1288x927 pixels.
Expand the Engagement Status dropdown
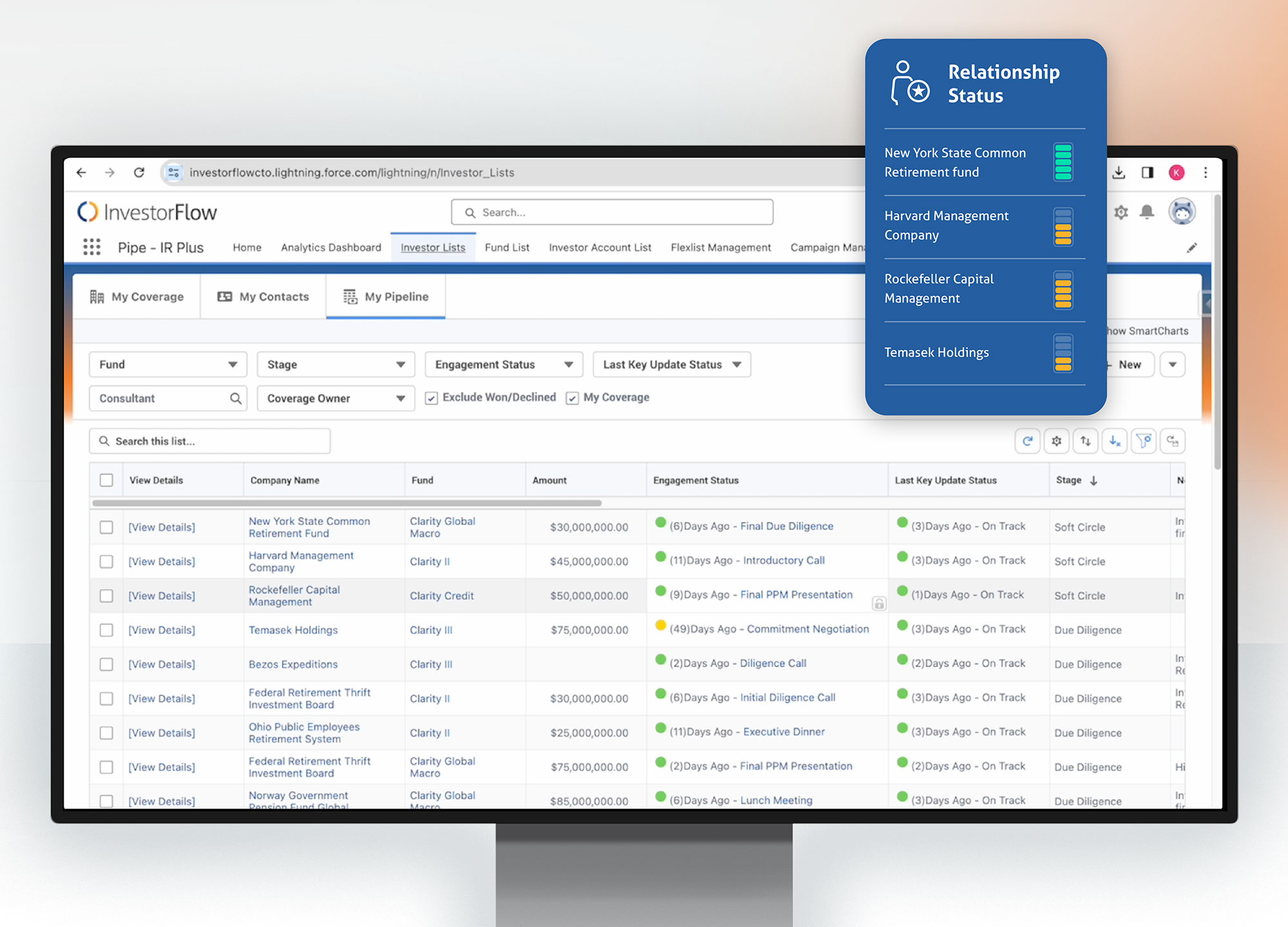(503, 364)
